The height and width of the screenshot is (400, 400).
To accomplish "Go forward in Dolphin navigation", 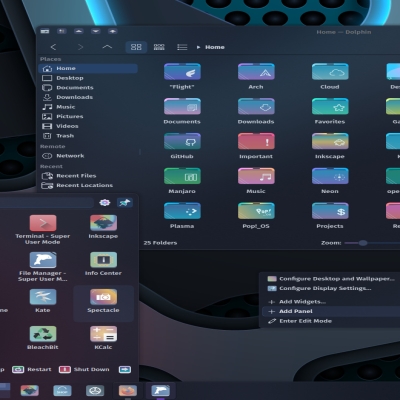I will [80, 47].
